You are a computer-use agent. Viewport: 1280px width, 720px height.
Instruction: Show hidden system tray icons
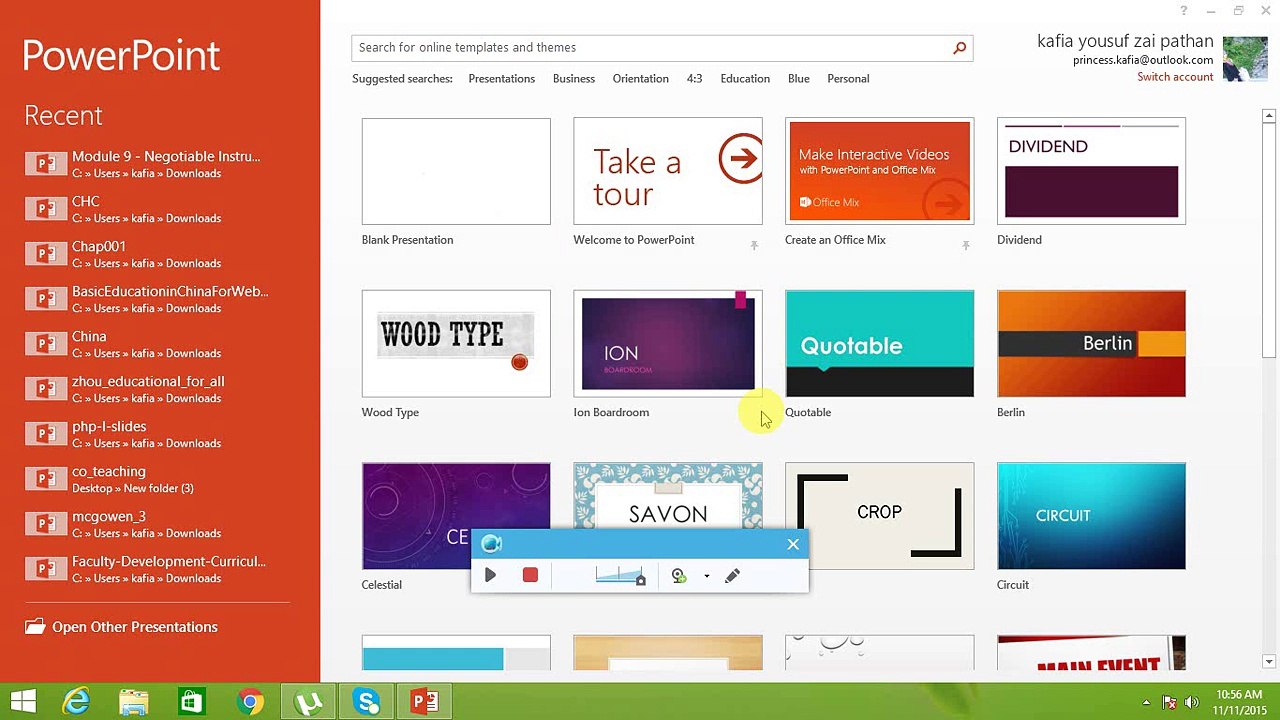tap(1147, 702)
